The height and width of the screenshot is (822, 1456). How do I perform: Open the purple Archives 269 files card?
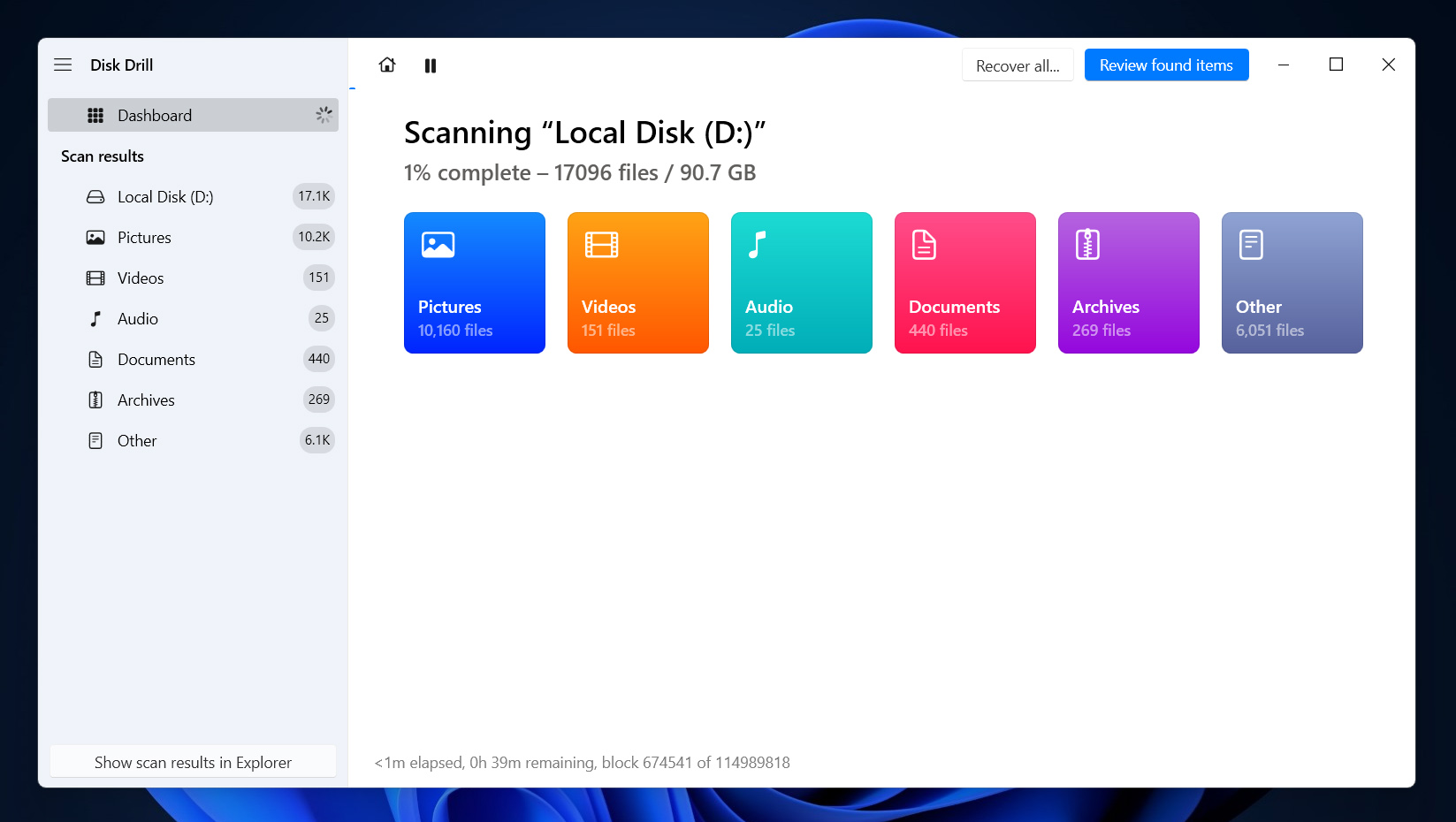coord(1129,283)
